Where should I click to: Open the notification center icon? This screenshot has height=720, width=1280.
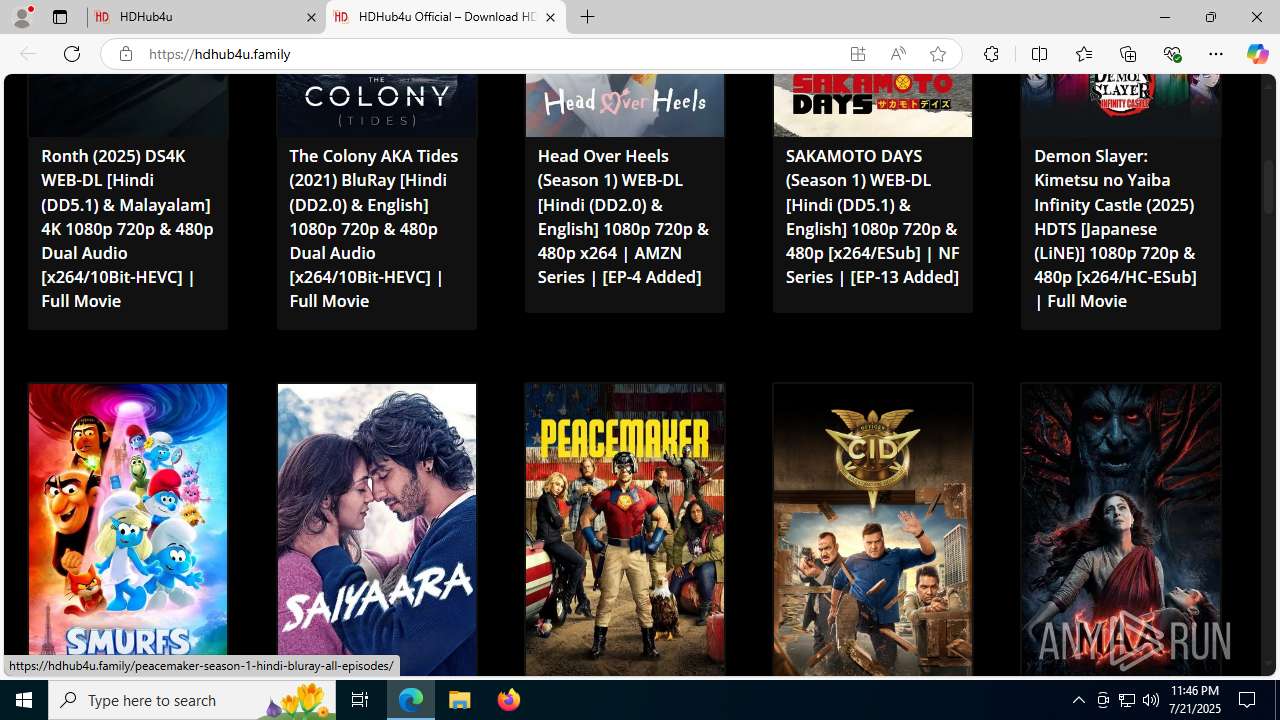(1248, 700)
